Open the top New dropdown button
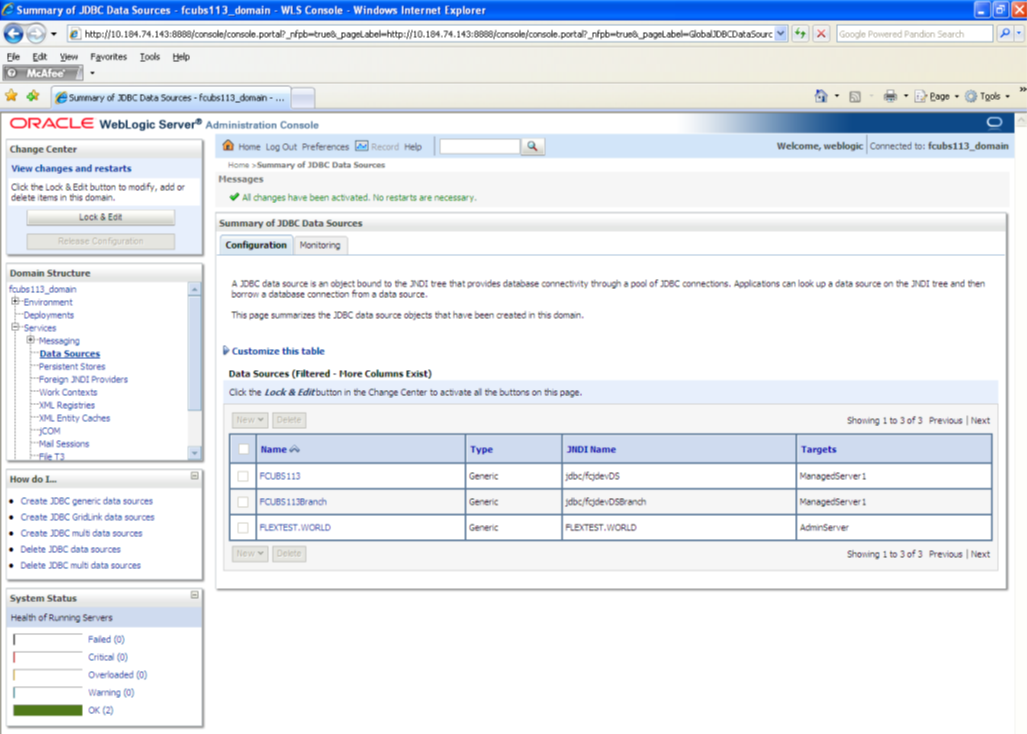This screenshot has width=1027, height=734. click(250, 420)
